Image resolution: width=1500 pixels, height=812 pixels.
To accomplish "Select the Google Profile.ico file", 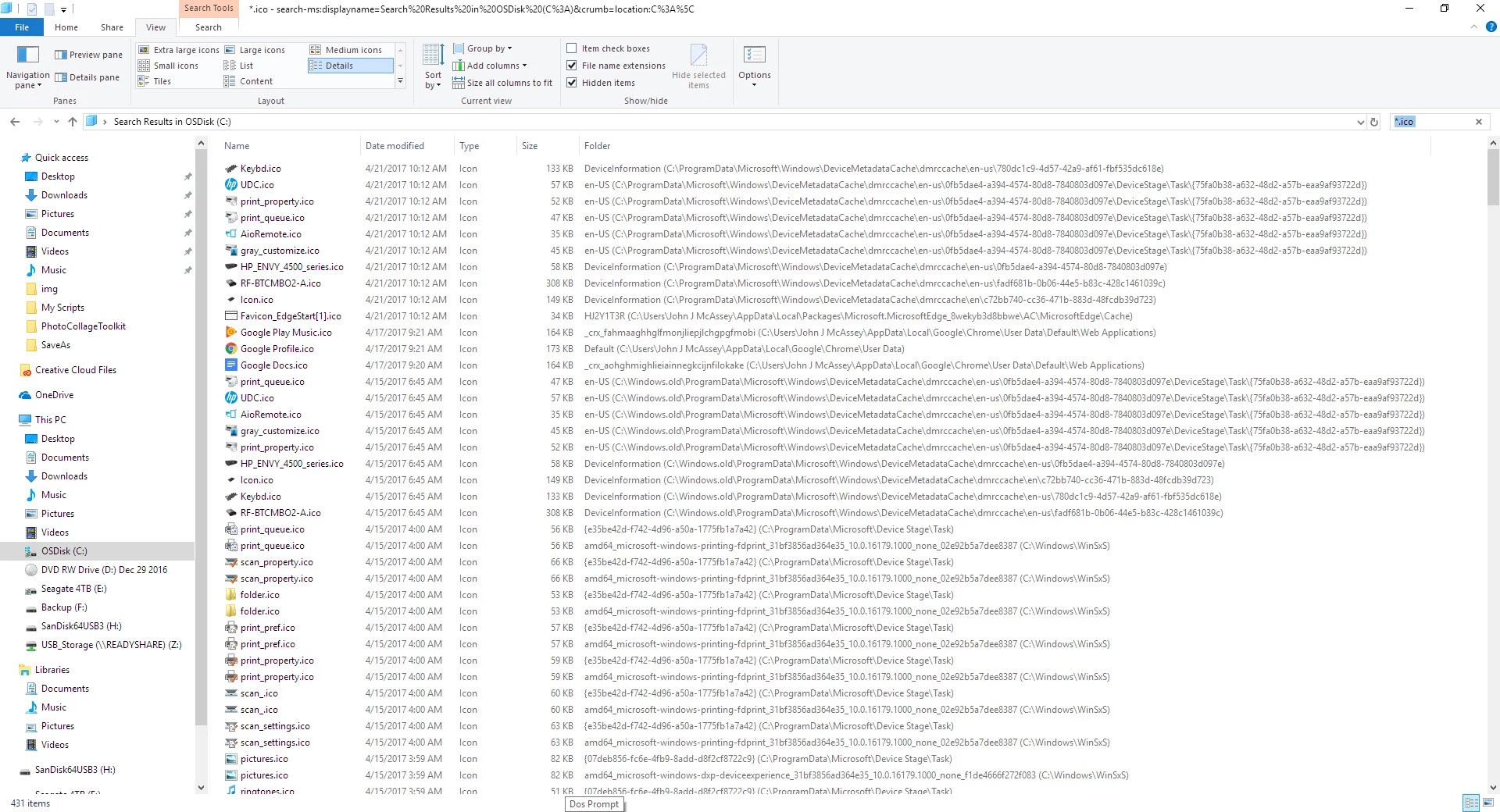I will [277, 349].
